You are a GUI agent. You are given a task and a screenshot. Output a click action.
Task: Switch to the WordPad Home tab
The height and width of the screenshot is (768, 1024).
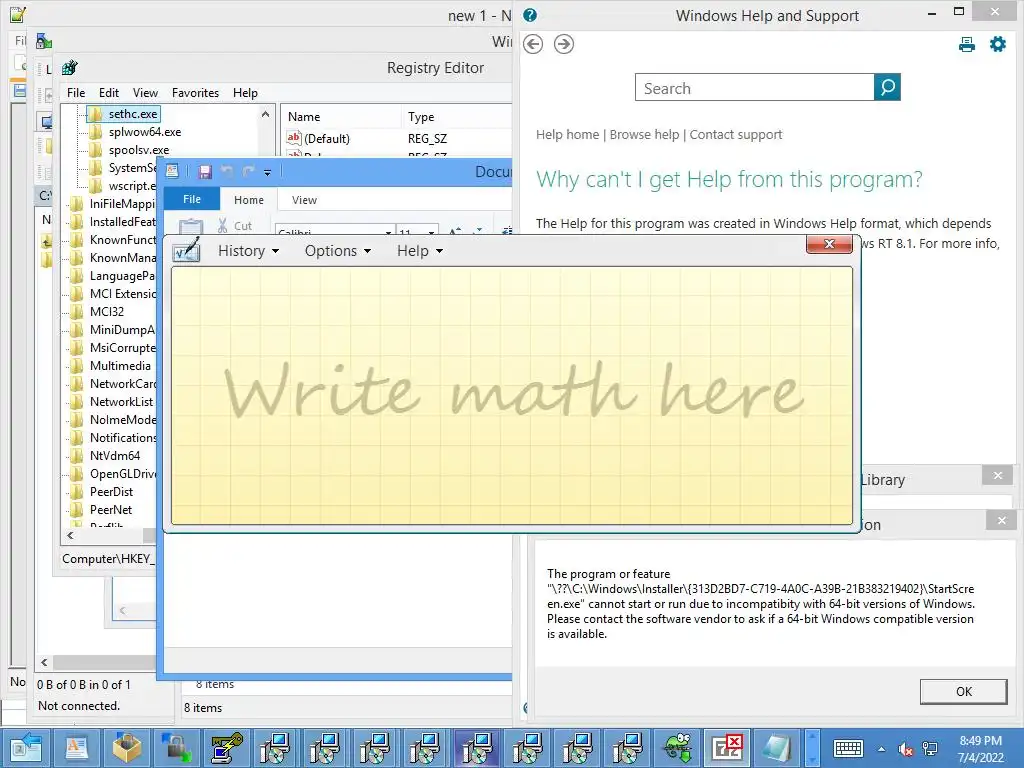(x=249, y=200)
